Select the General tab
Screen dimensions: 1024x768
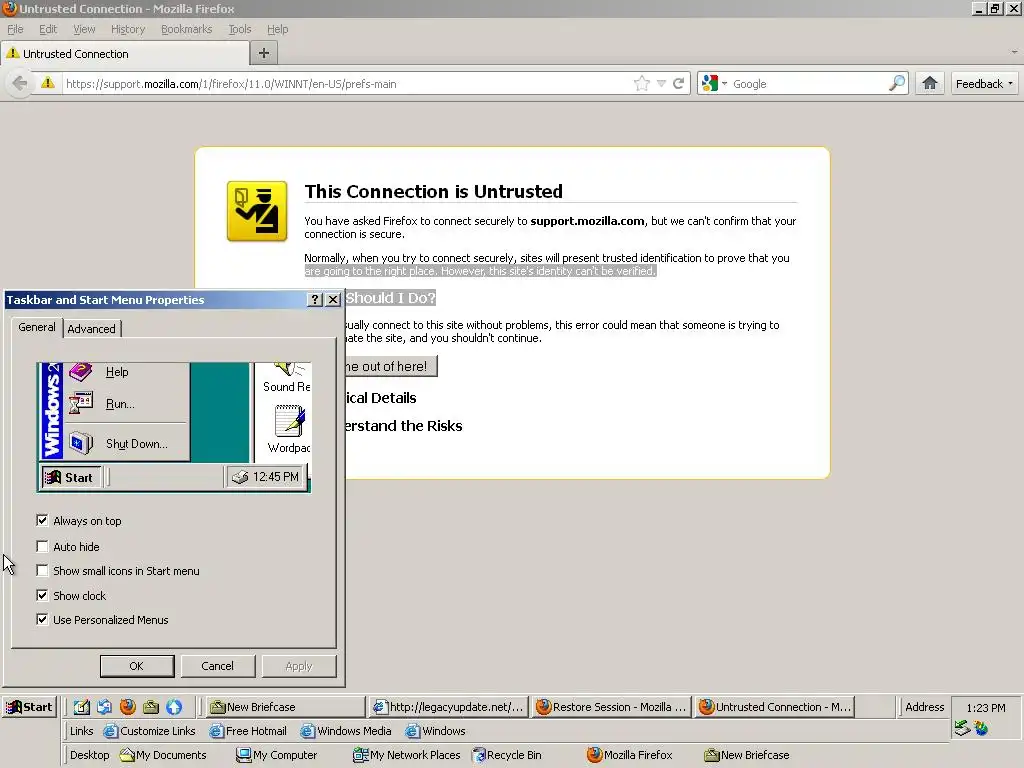[x=37, y=327]
